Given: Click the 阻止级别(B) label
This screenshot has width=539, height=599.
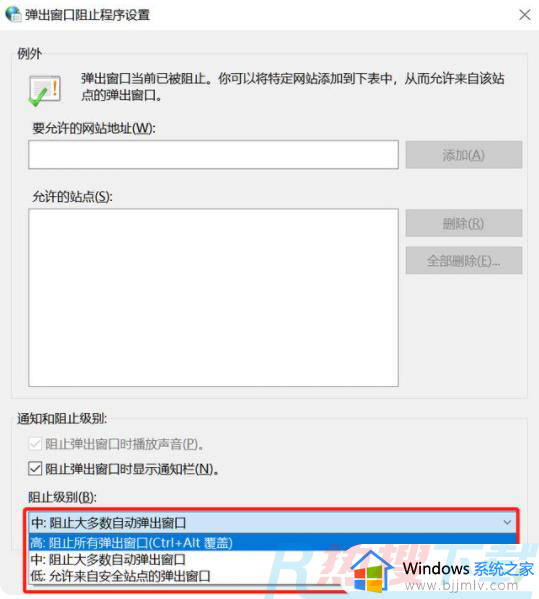Looking at the screenshot, I should 63,497.
